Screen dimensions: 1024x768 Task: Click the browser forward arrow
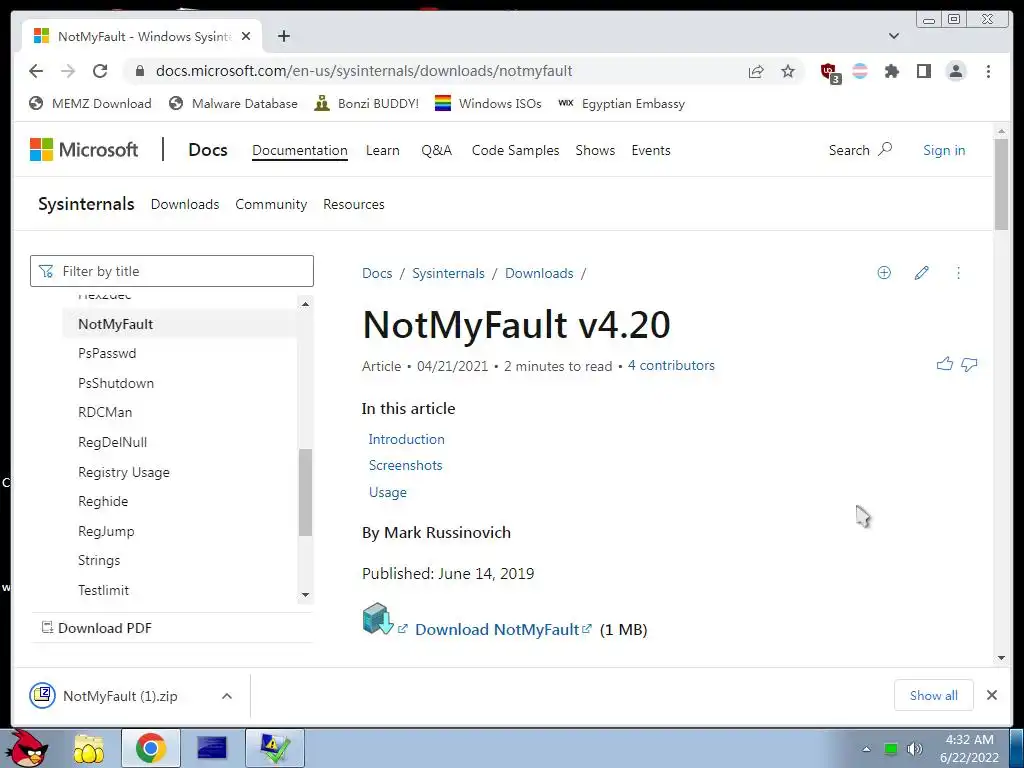68,71
